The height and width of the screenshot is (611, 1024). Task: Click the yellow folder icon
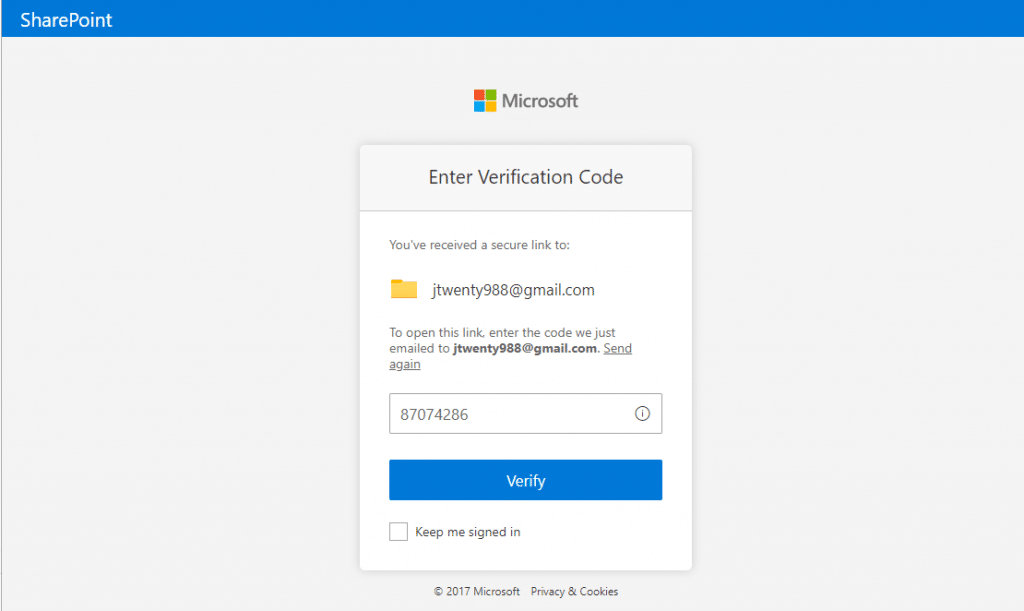click(x=404, y=289)
